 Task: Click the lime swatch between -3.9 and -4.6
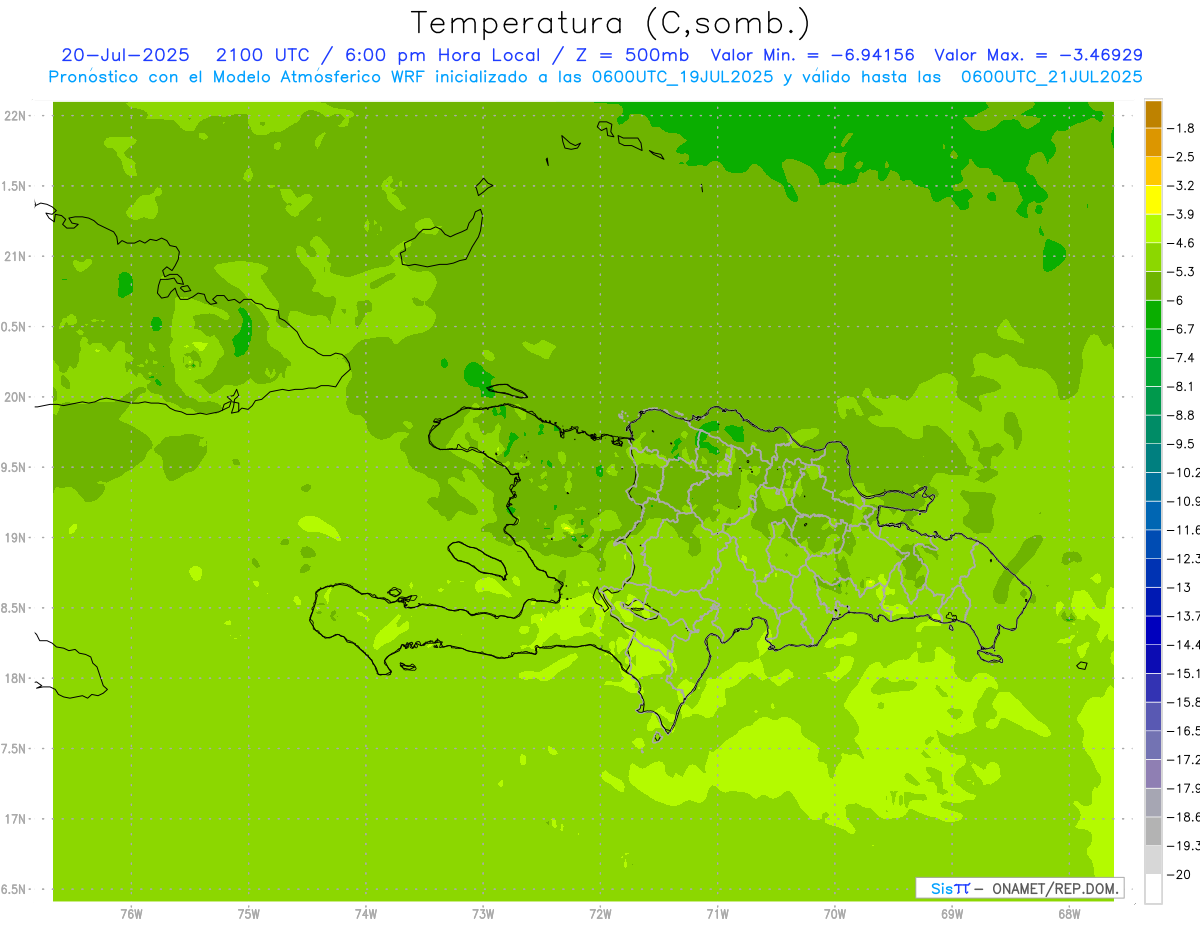1153,229
